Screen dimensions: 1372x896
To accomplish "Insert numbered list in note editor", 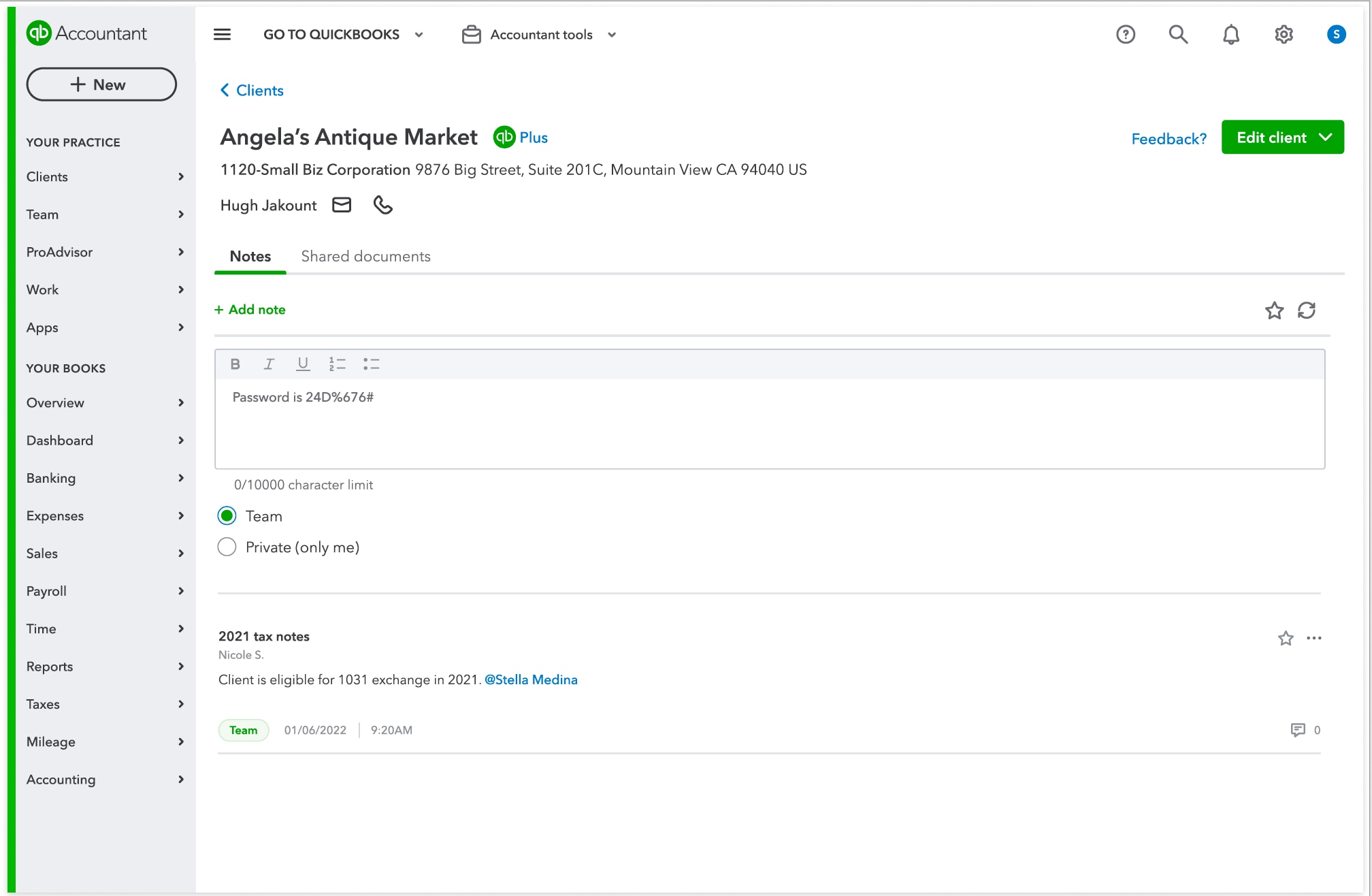I will pyautogui.click(x=338, y=364).
